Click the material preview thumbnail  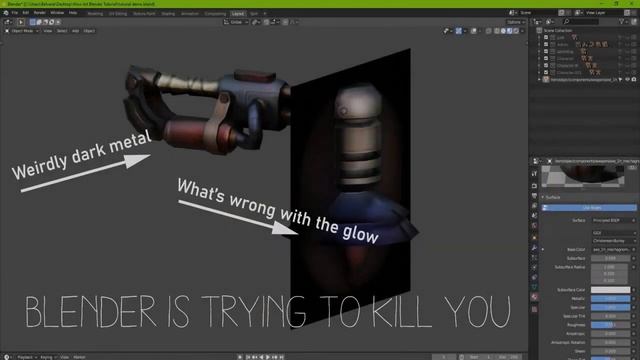tap(582, 176)
